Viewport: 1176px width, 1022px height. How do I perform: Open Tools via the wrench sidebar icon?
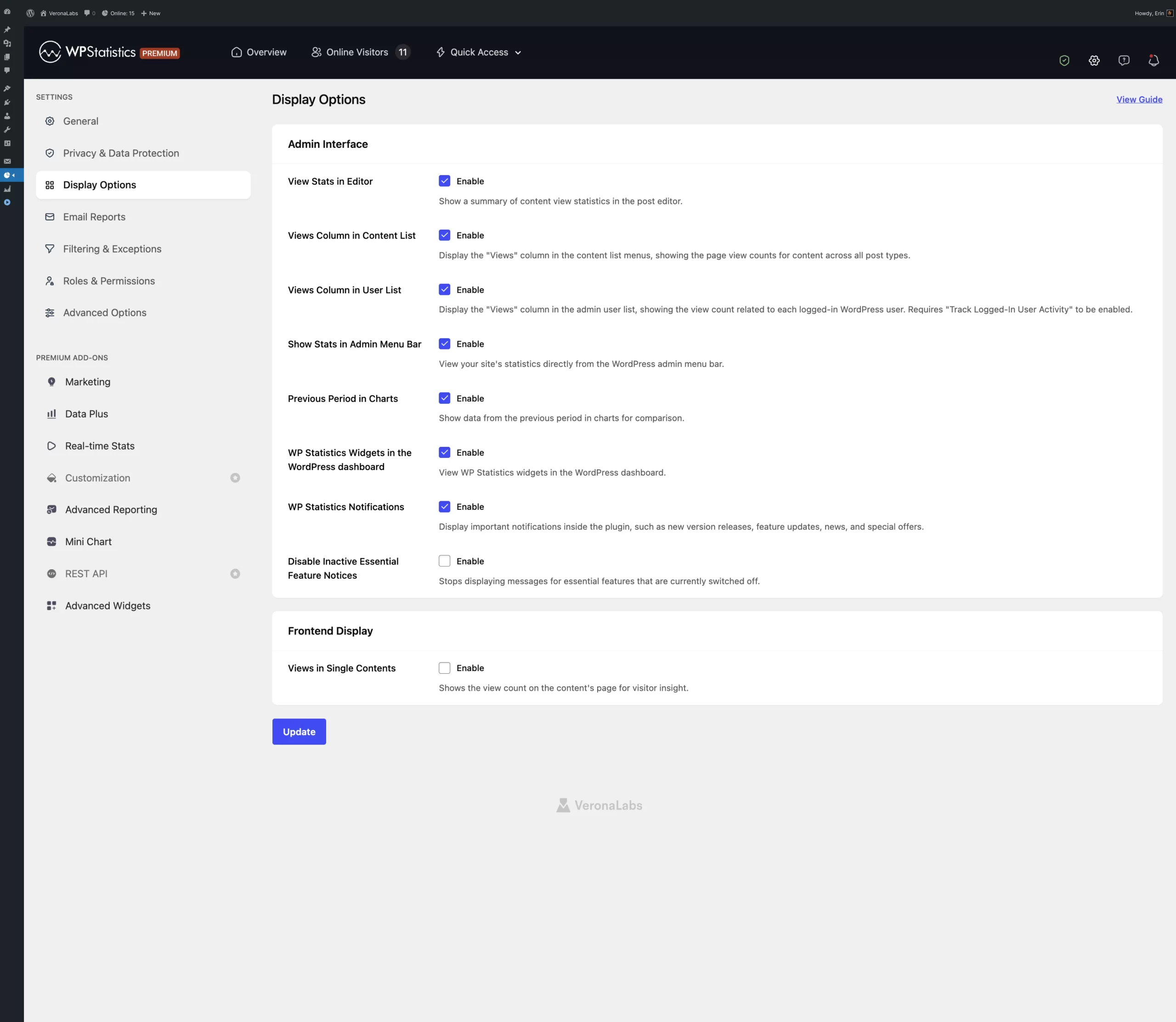click(7, 130)
